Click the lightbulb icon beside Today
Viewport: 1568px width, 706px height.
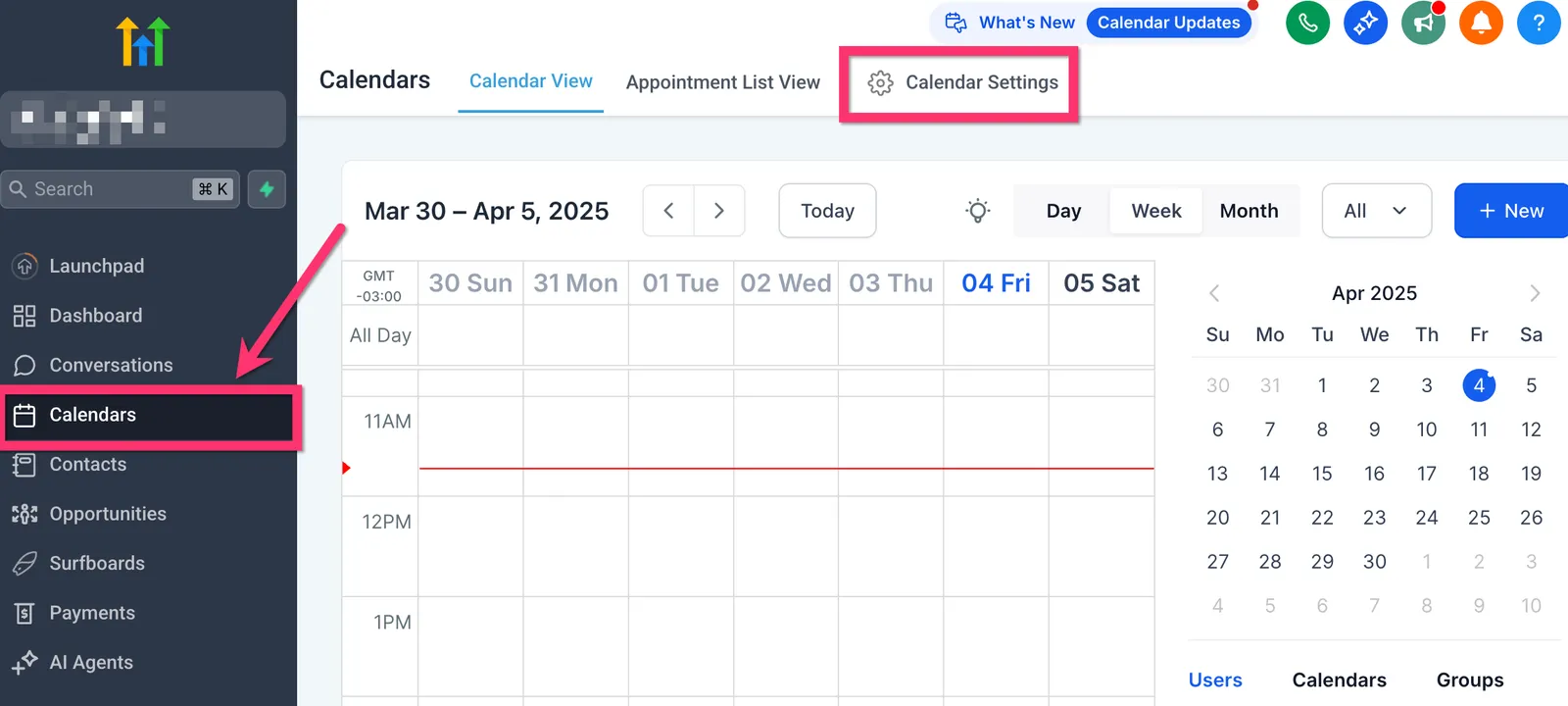977,211
